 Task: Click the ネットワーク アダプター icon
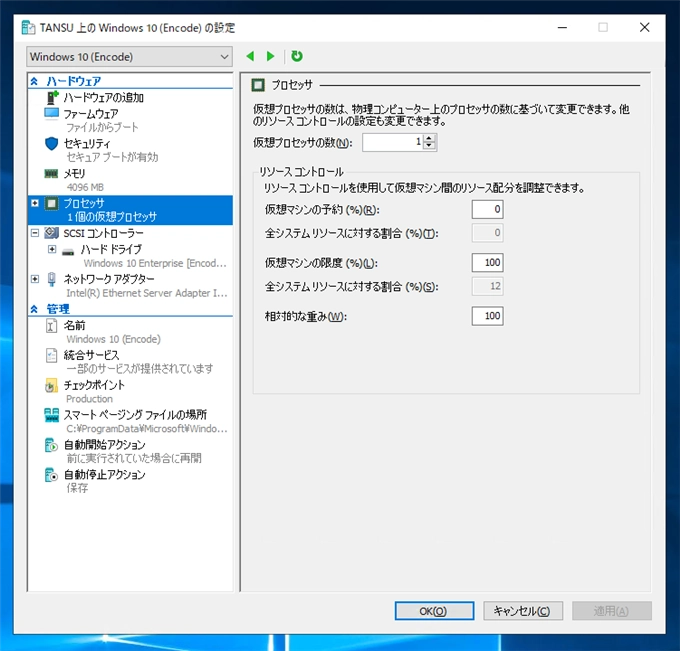click(52, 279)
